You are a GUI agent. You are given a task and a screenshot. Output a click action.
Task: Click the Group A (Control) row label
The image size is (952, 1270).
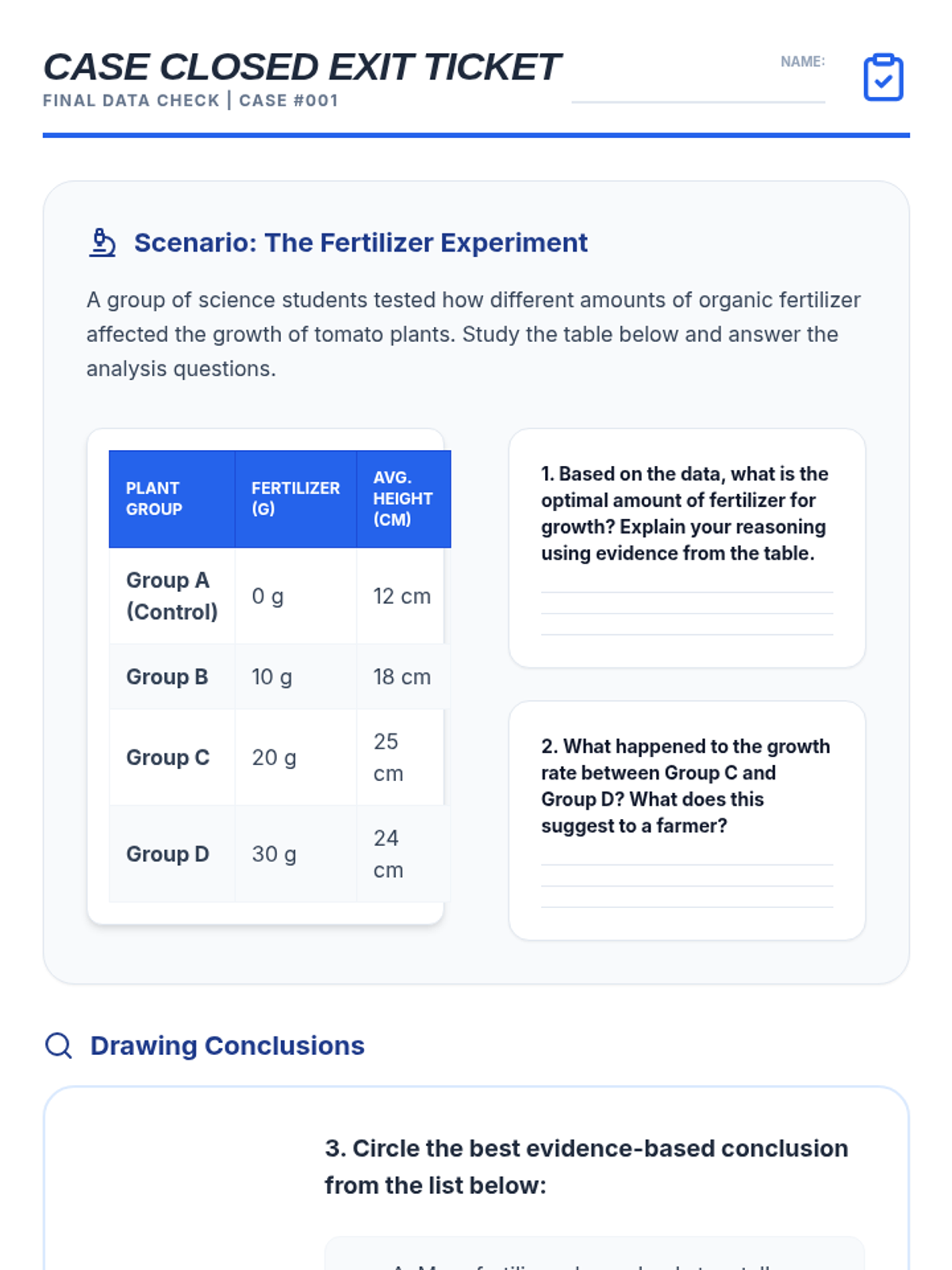click(x=172, y=596)
